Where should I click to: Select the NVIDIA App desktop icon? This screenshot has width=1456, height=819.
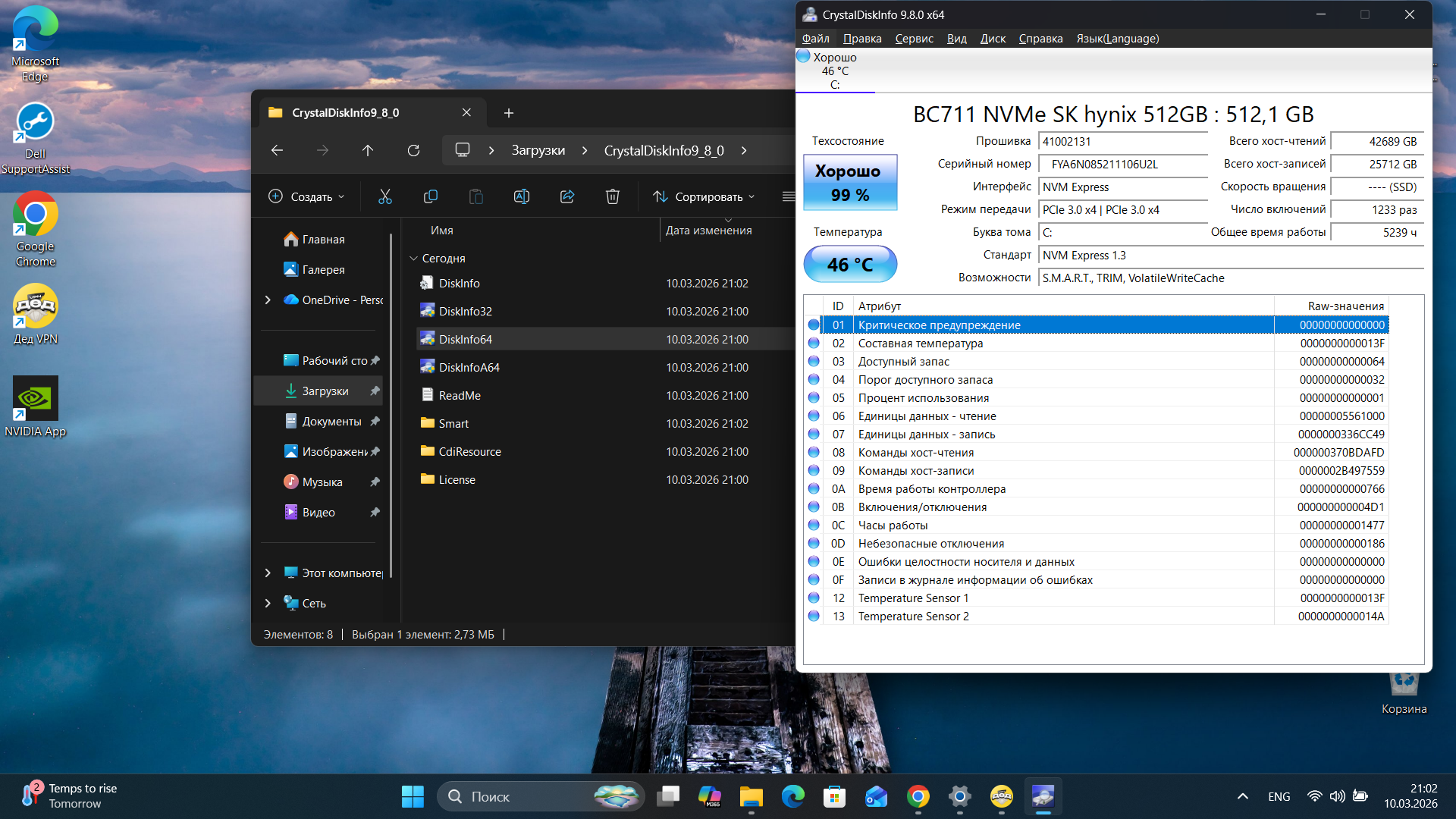pos(35,406)
